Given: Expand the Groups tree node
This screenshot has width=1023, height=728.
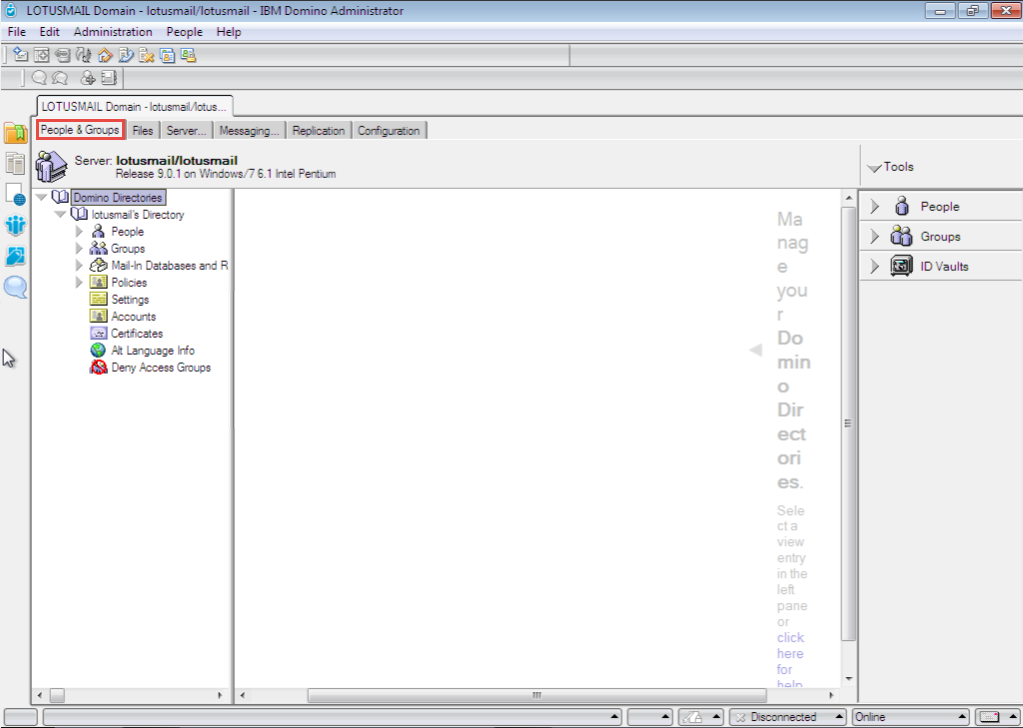Looking at the screenshot, I should tap(79, 249).
